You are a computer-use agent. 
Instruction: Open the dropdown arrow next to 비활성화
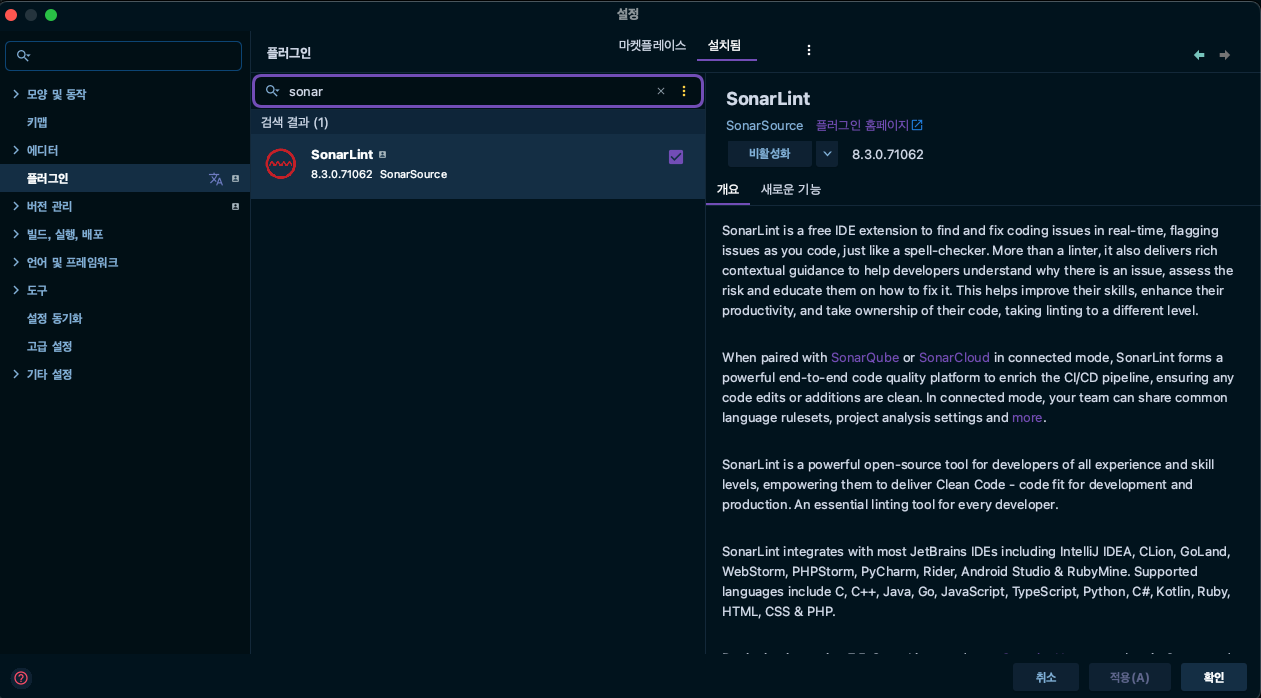826,154
